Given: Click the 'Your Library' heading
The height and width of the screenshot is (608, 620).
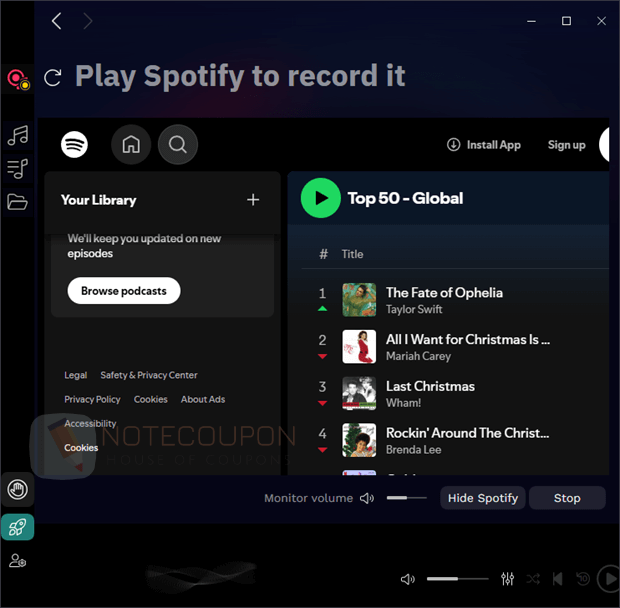Looking at the screenshot, I should coord(98,200).
